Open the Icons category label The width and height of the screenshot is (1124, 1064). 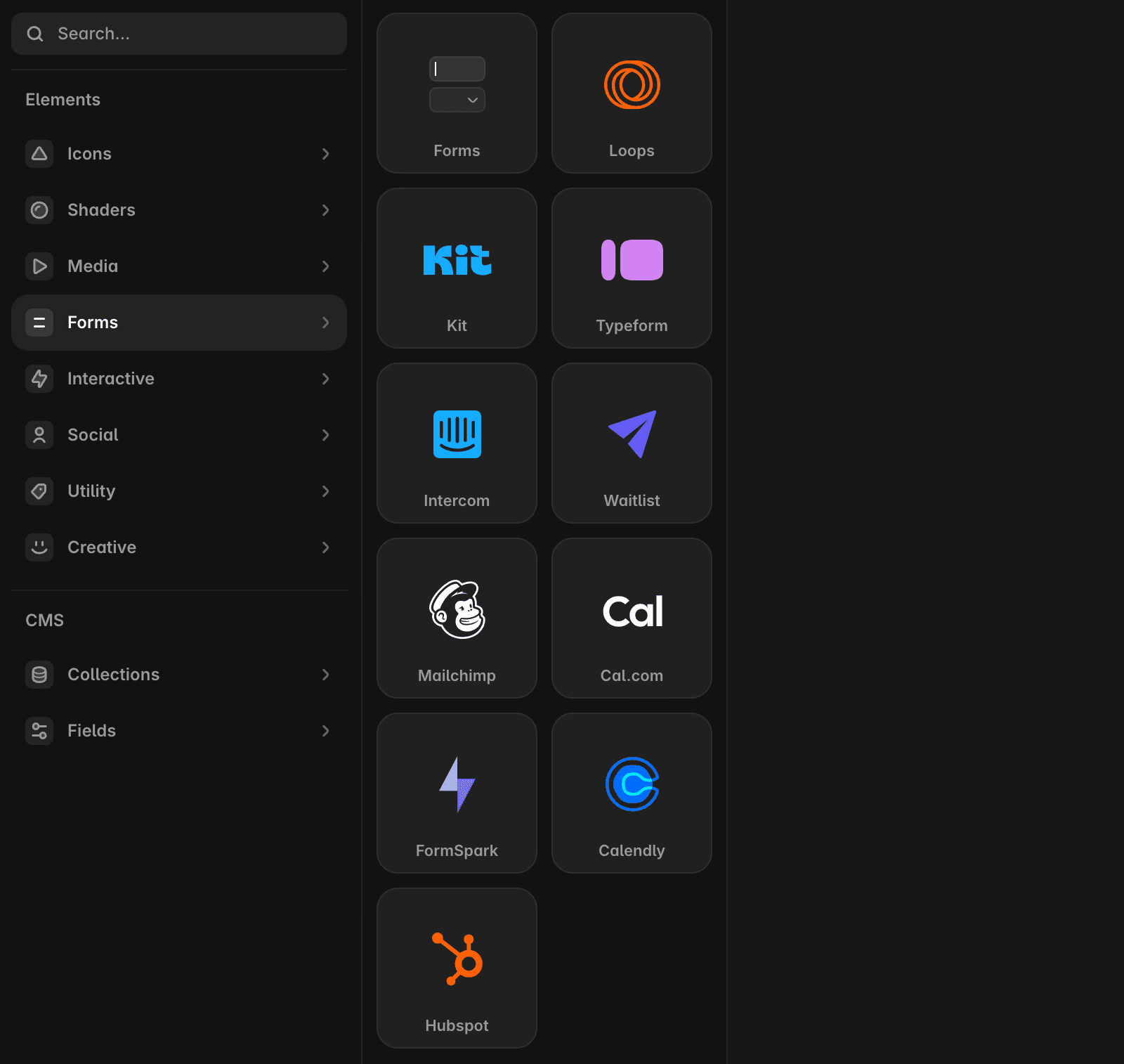(x=89, y=154)
